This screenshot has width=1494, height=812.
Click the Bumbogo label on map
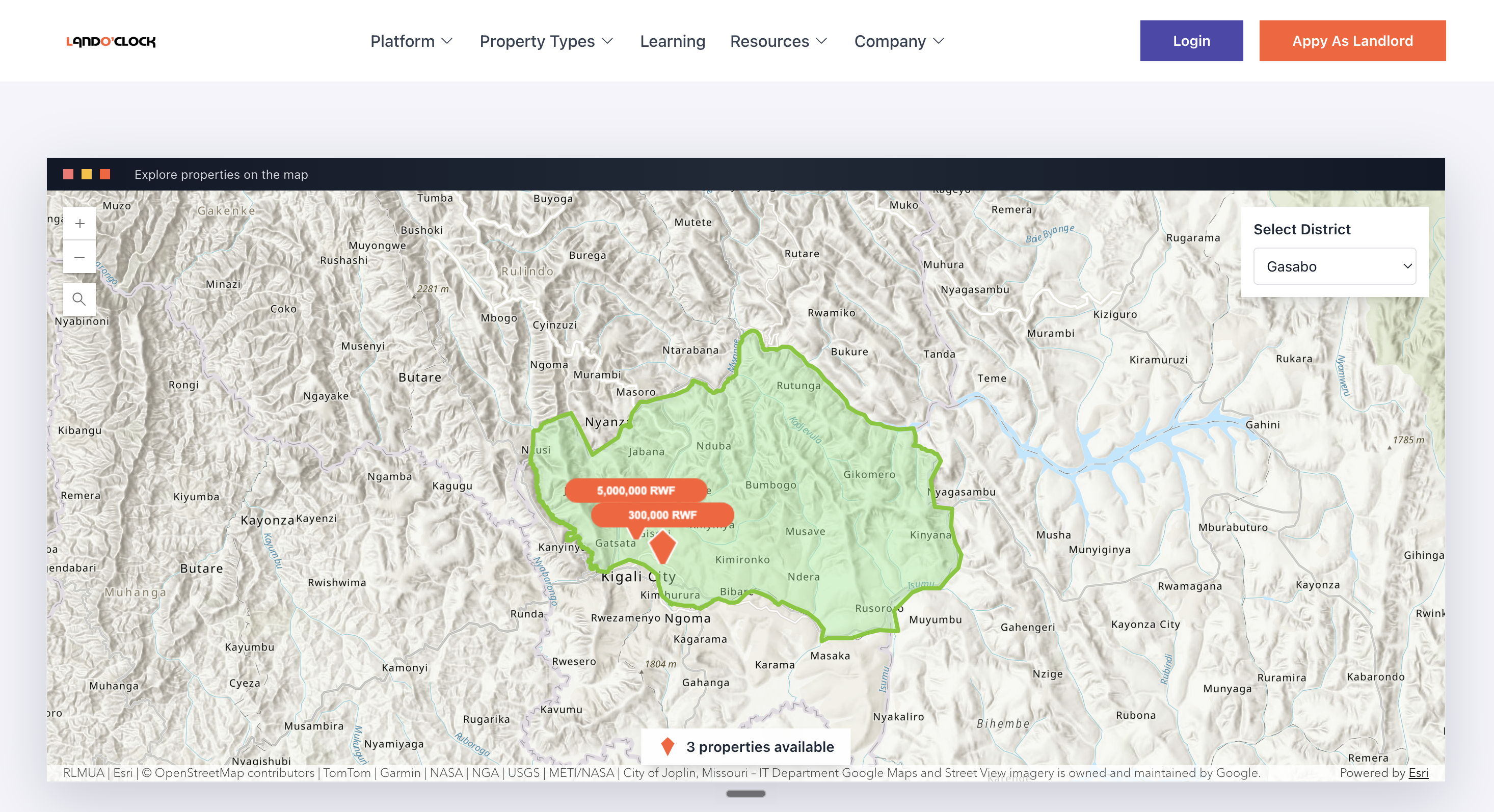pyautogui.click(x=771, y=485)
